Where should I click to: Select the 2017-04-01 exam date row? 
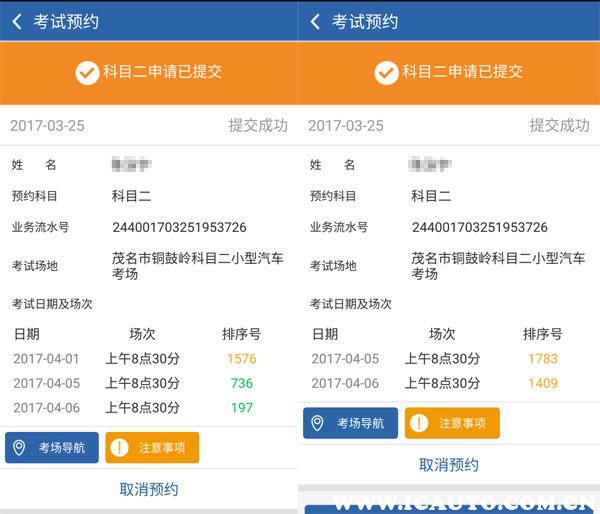point(47,359)
